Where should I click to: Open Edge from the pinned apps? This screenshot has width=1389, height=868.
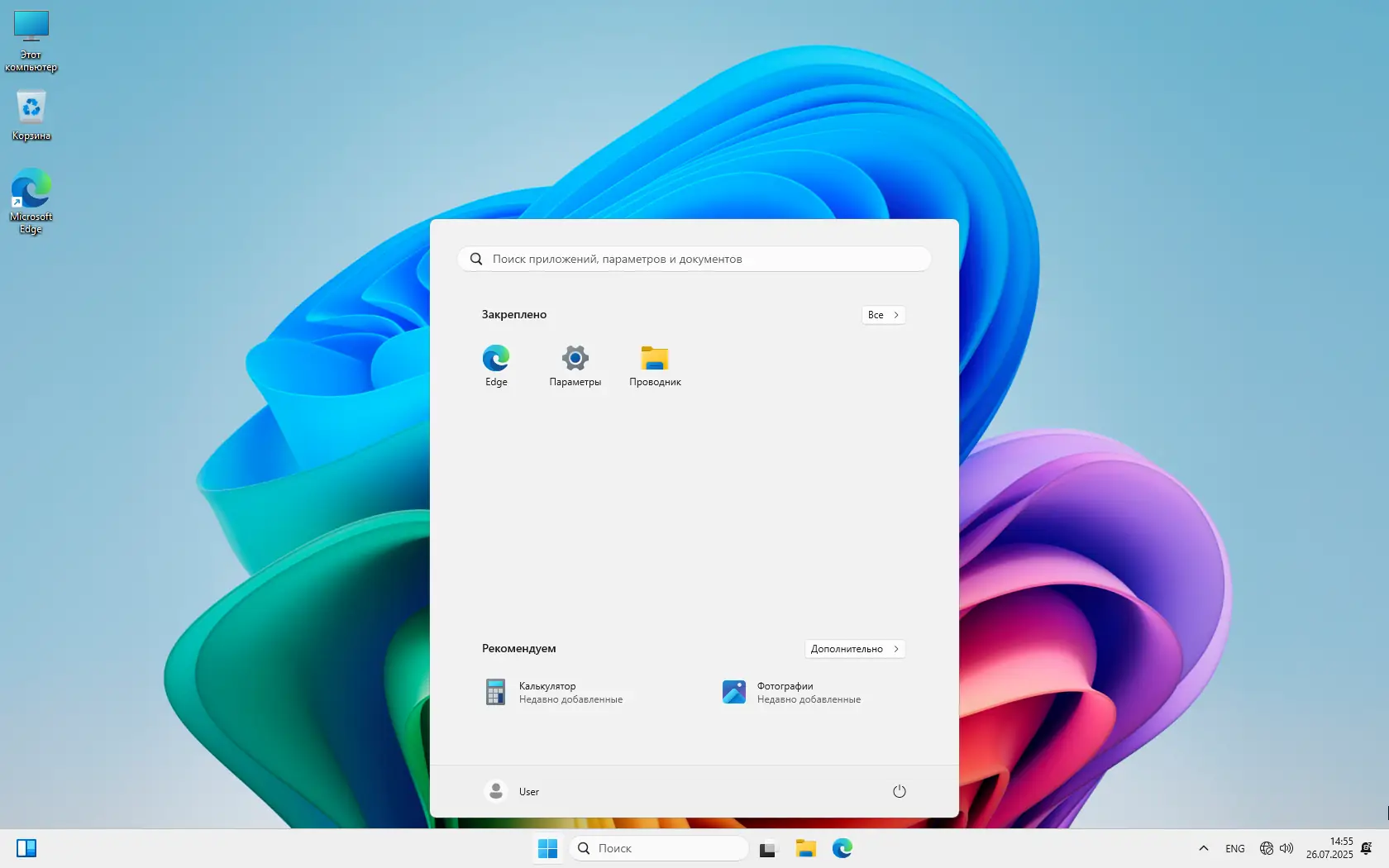click(x=496, y=365)
